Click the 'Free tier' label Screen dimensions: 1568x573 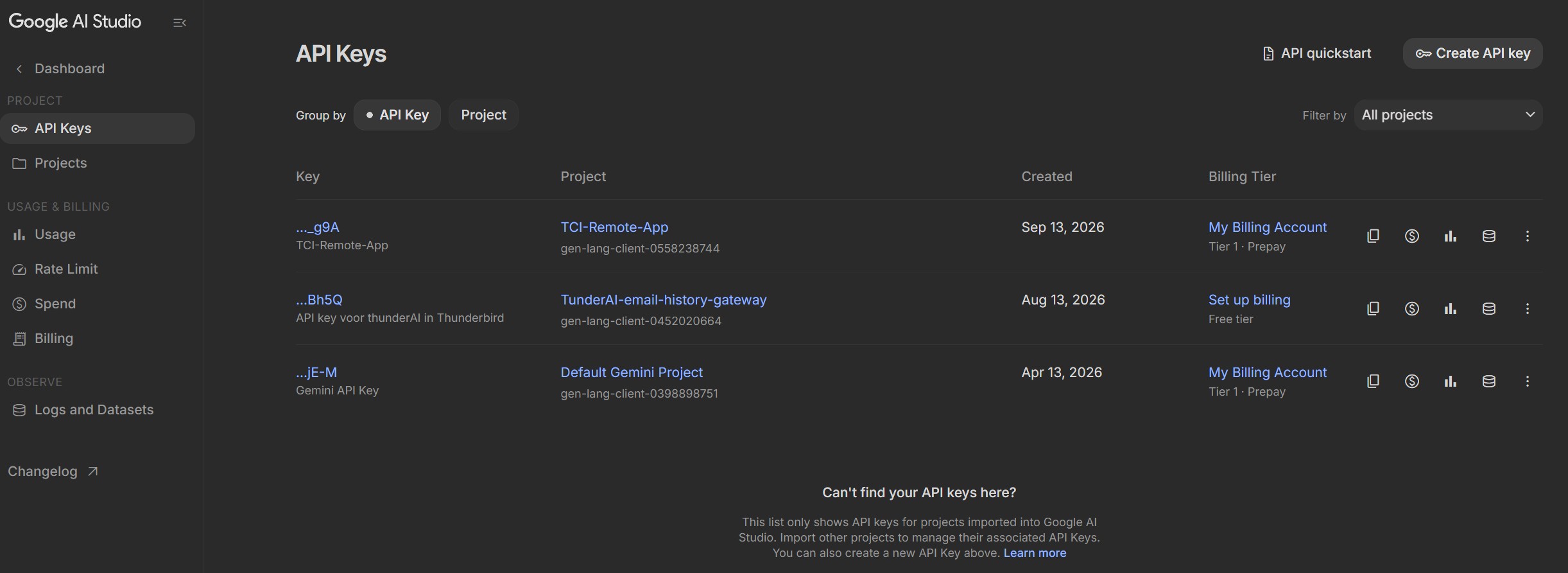pos(1230,319)
